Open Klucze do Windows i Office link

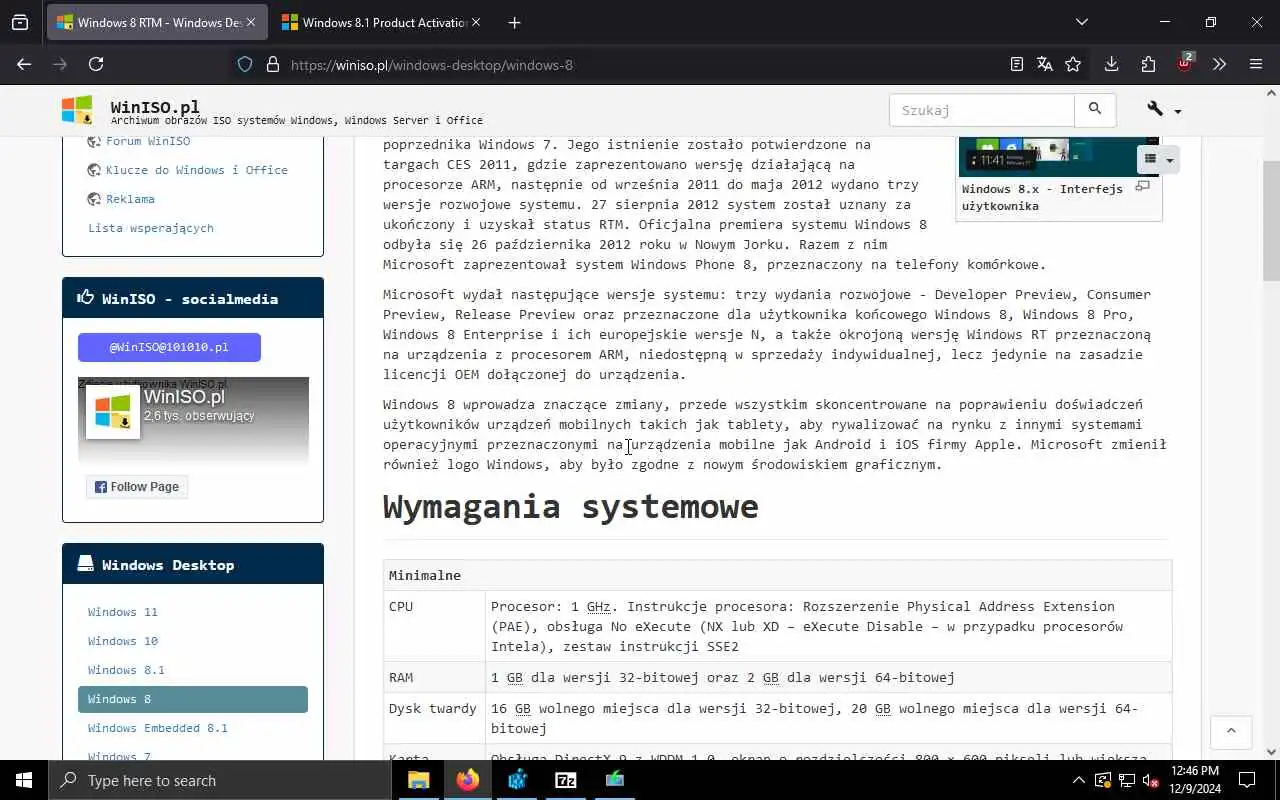197,170
